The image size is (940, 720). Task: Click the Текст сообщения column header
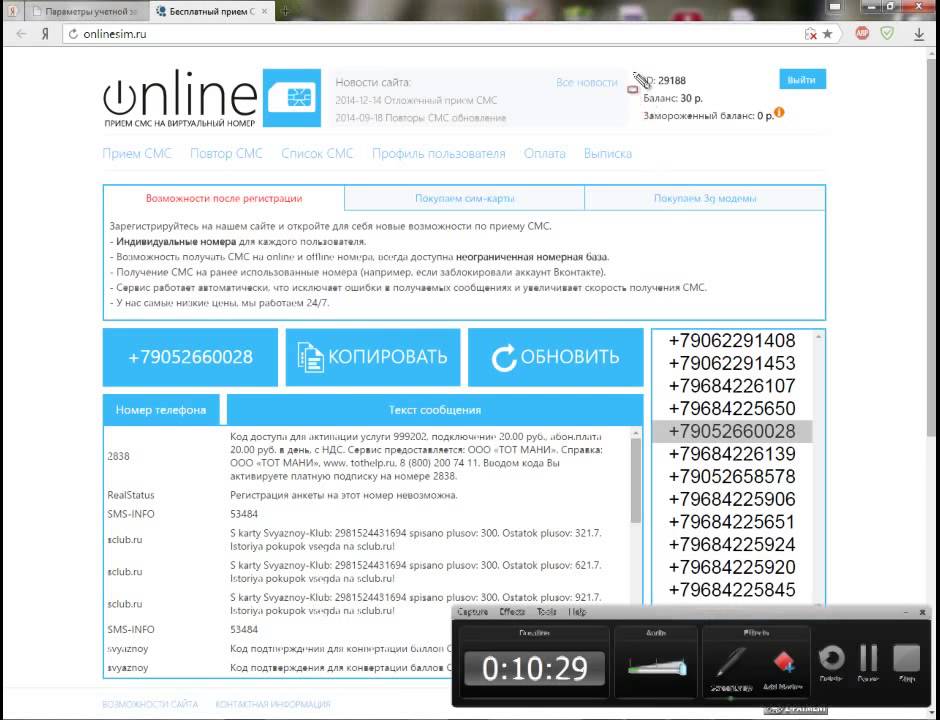click(x=435, y=410)
